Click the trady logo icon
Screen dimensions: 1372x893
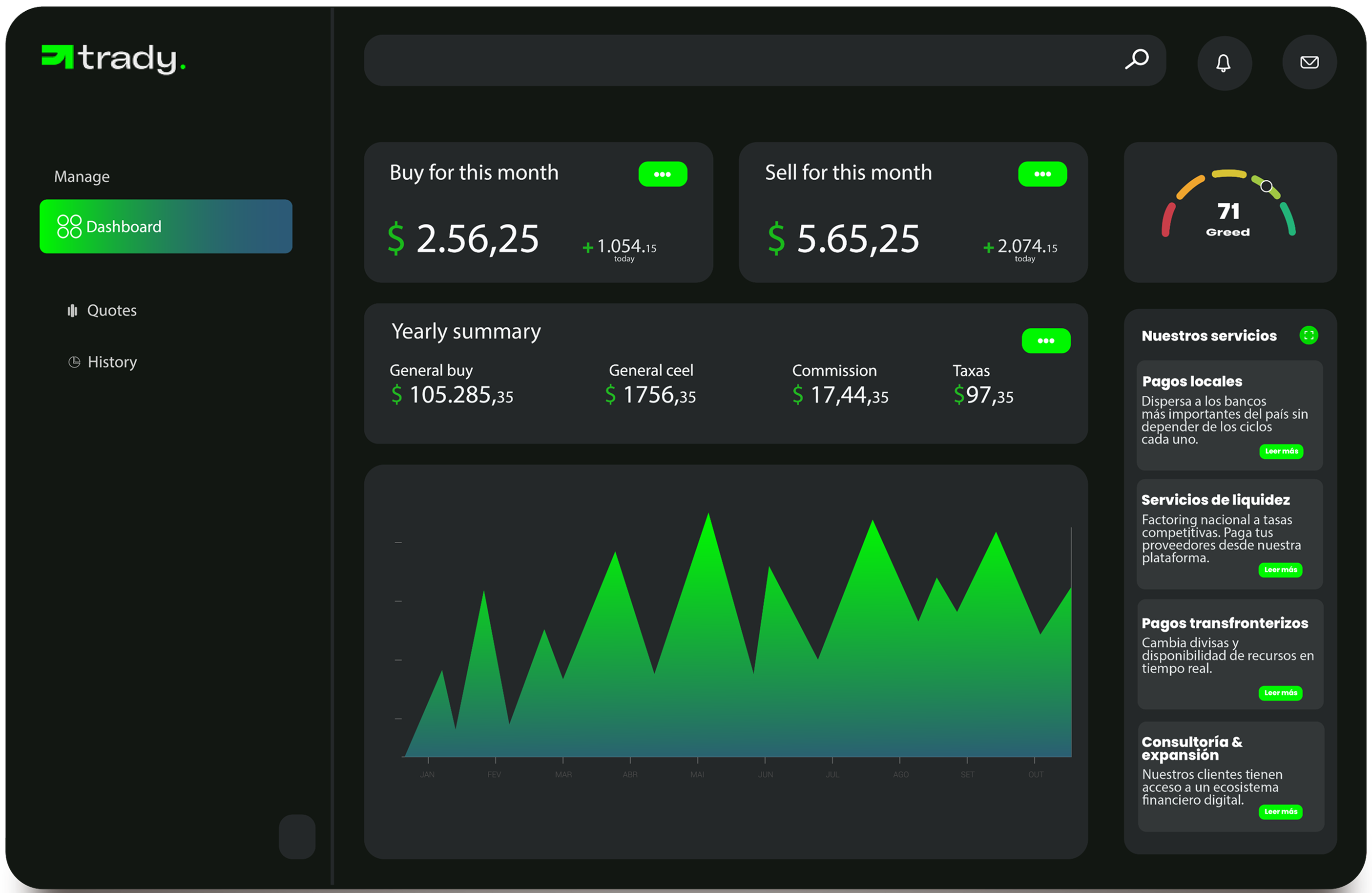57,58
